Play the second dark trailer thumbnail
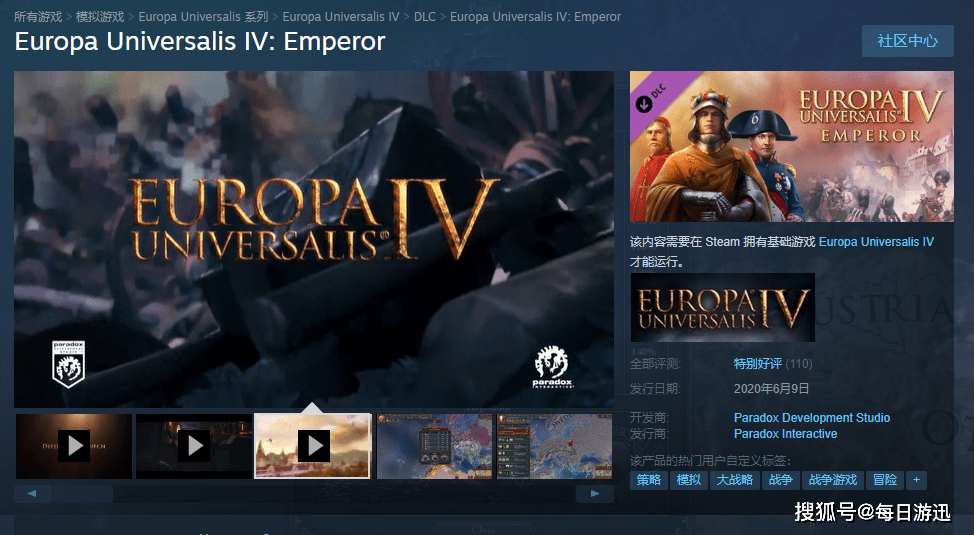 click(194, 446)
